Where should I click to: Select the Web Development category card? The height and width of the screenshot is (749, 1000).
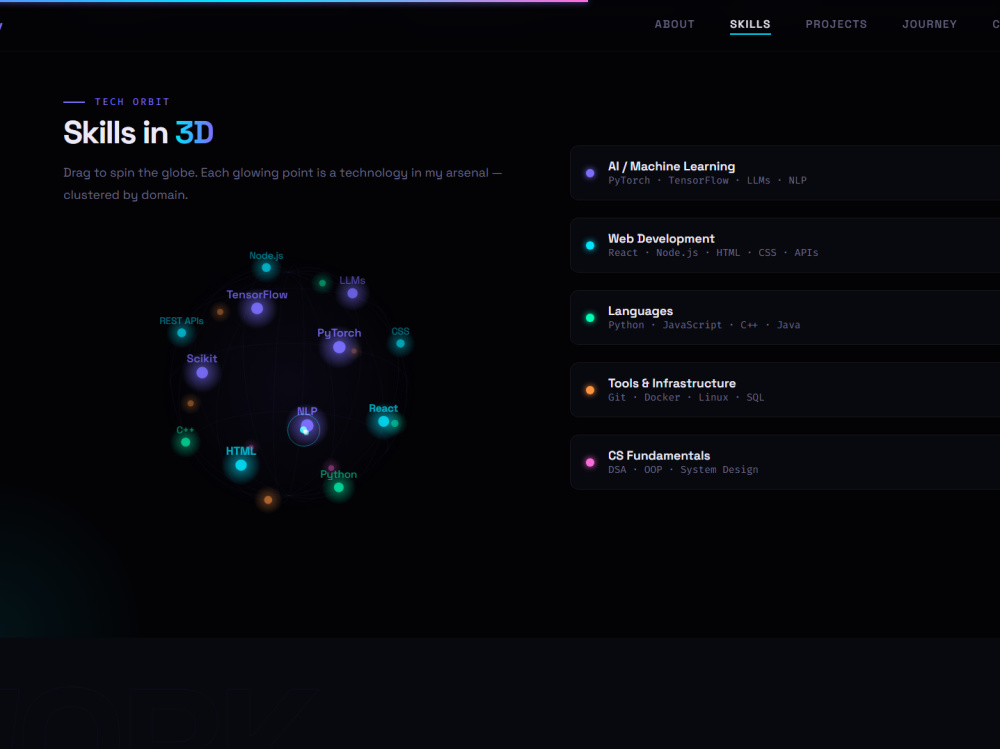coord(785,245)
